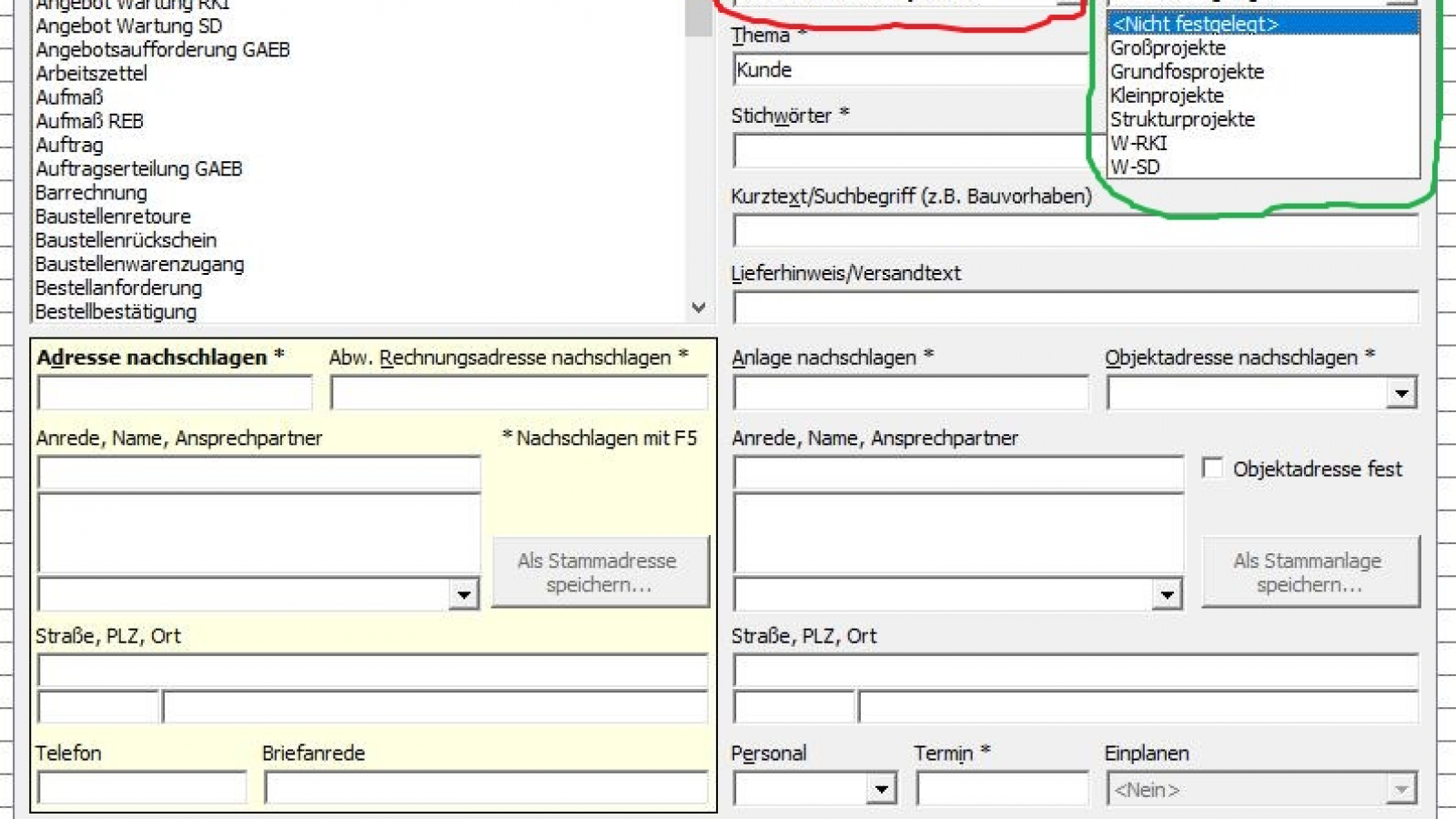Select 'Auftrag' in the document list
1456x819 pixels.
69,145
